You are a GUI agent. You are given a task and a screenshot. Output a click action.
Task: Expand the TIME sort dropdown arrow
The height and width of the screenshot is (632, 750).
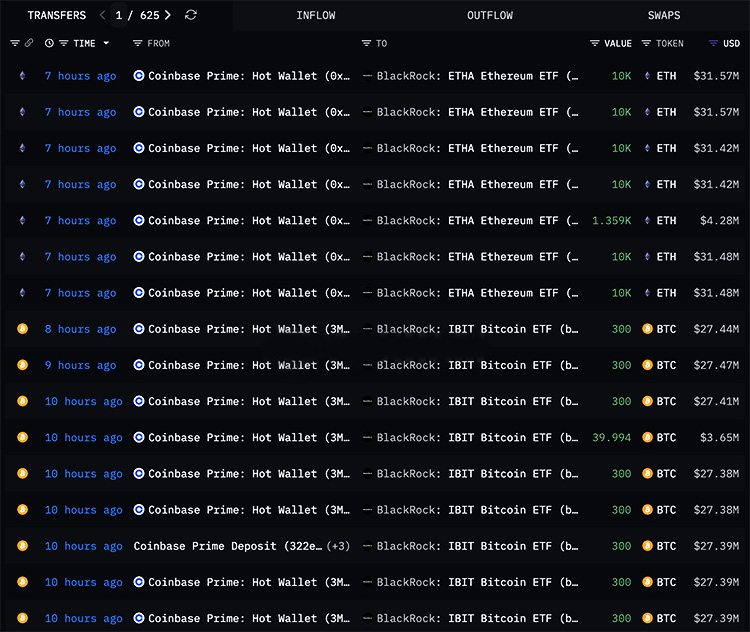point(107,43)
